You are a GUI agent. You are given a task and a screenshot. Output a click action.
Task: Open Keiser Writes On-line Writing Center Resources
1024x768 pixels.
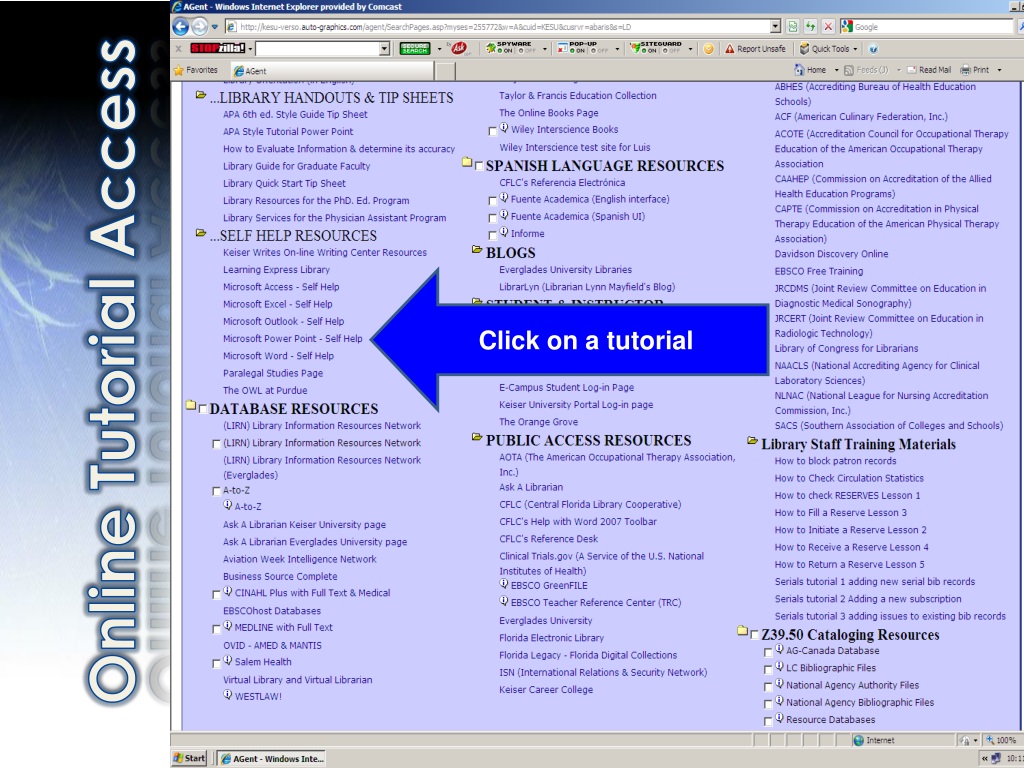325,253
